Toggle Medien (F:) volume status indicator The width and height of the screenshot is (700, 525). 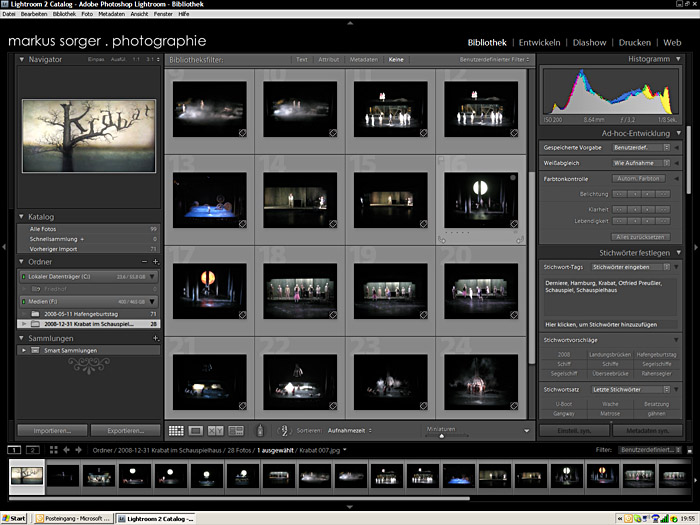click(x=24, y=302)
